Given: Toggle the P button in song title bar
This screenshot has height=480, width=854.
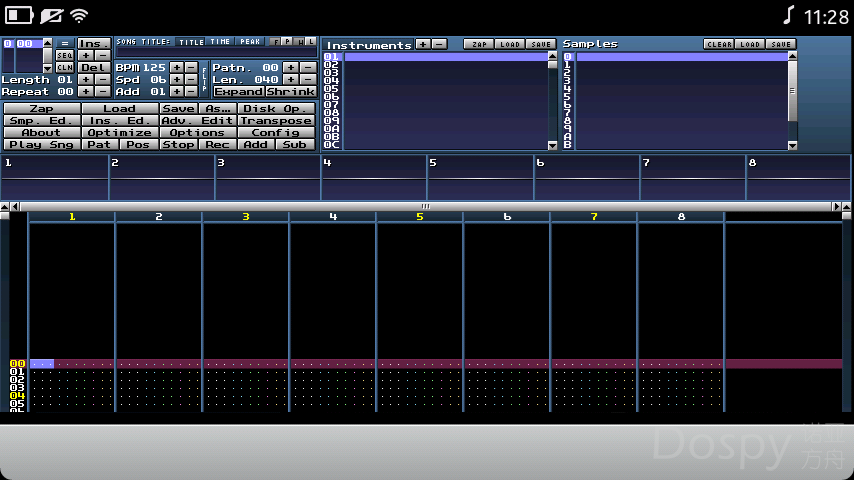Looking at the screenshot, I should click(x=288, y=41).
